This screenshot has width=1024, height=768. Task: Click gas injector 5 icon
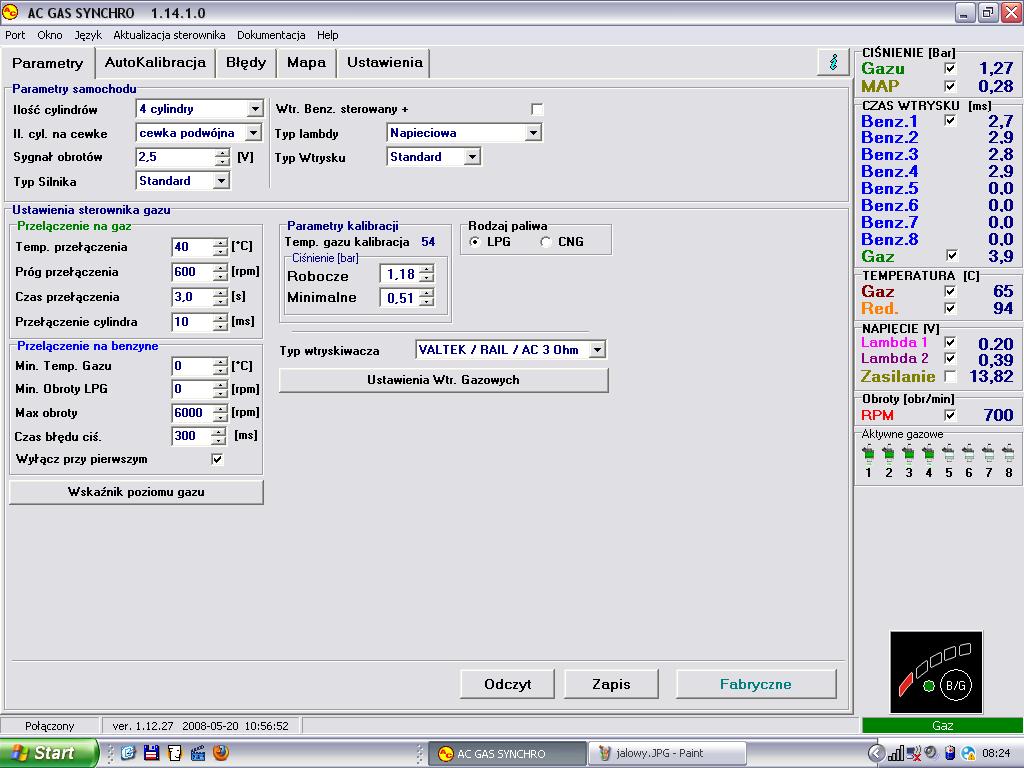click(x=948, y=453)
